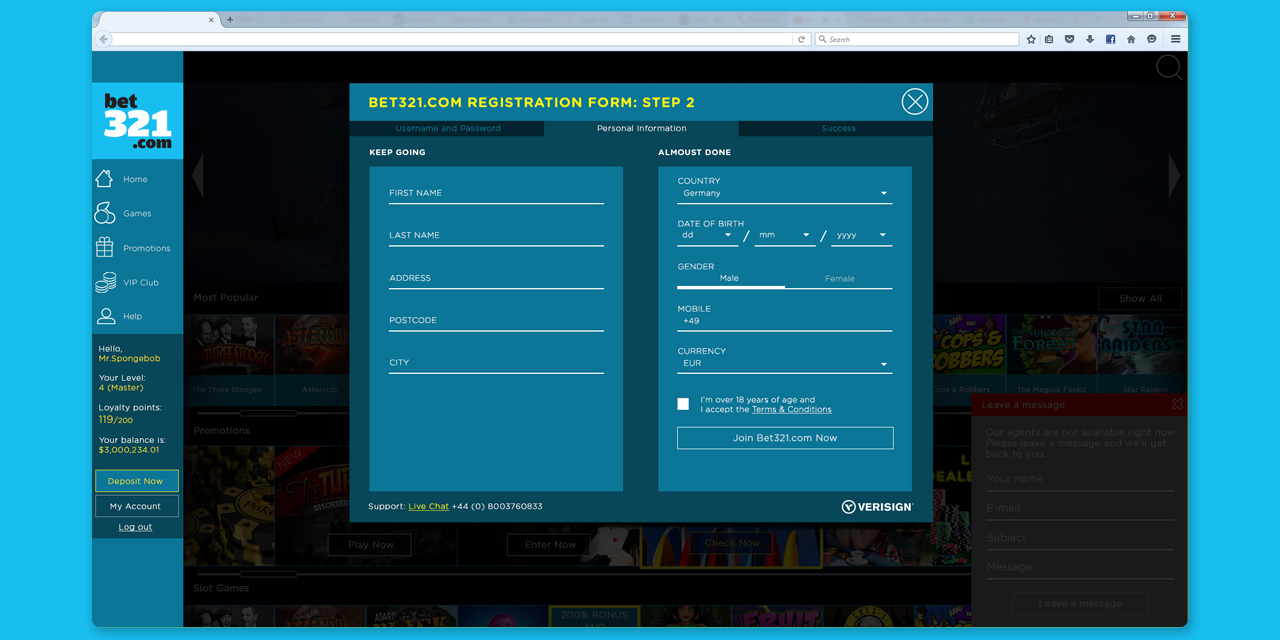The height and width of the screenshot is (640, 1280).
Task: Close the current browser tab
Action: 212,19
